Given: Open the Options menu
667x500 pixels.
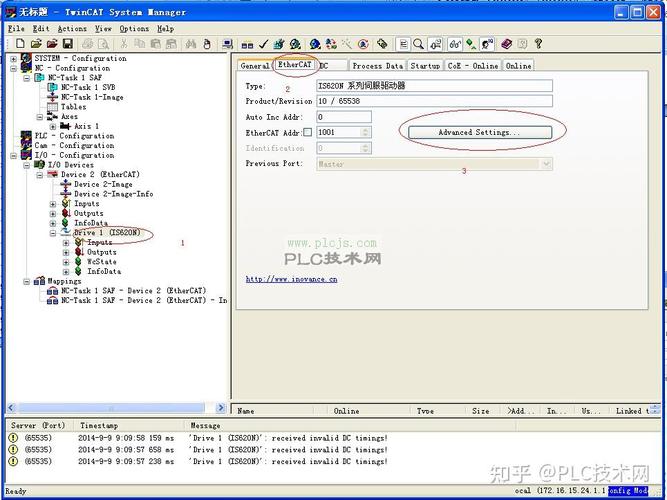Looking at the screenshot, I should (134, 29).
